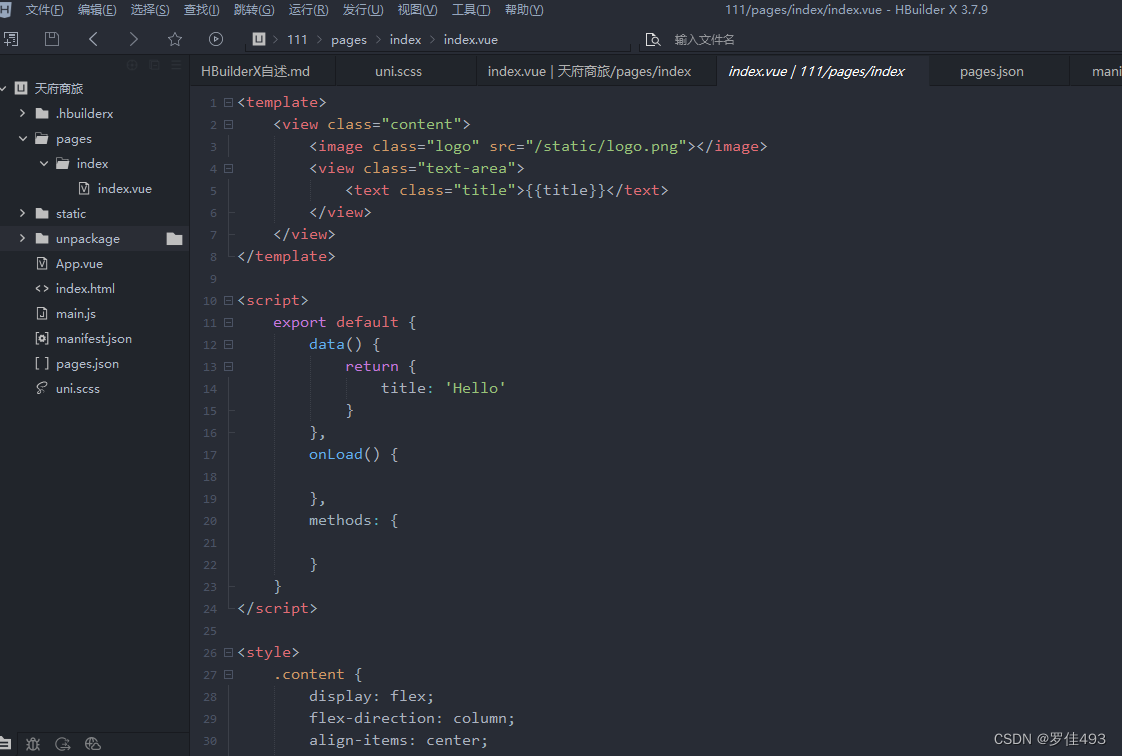This screenshot has height=756, width=1122.
Task: Collapse the template fold marker on line 1
Action: point(229,102)
